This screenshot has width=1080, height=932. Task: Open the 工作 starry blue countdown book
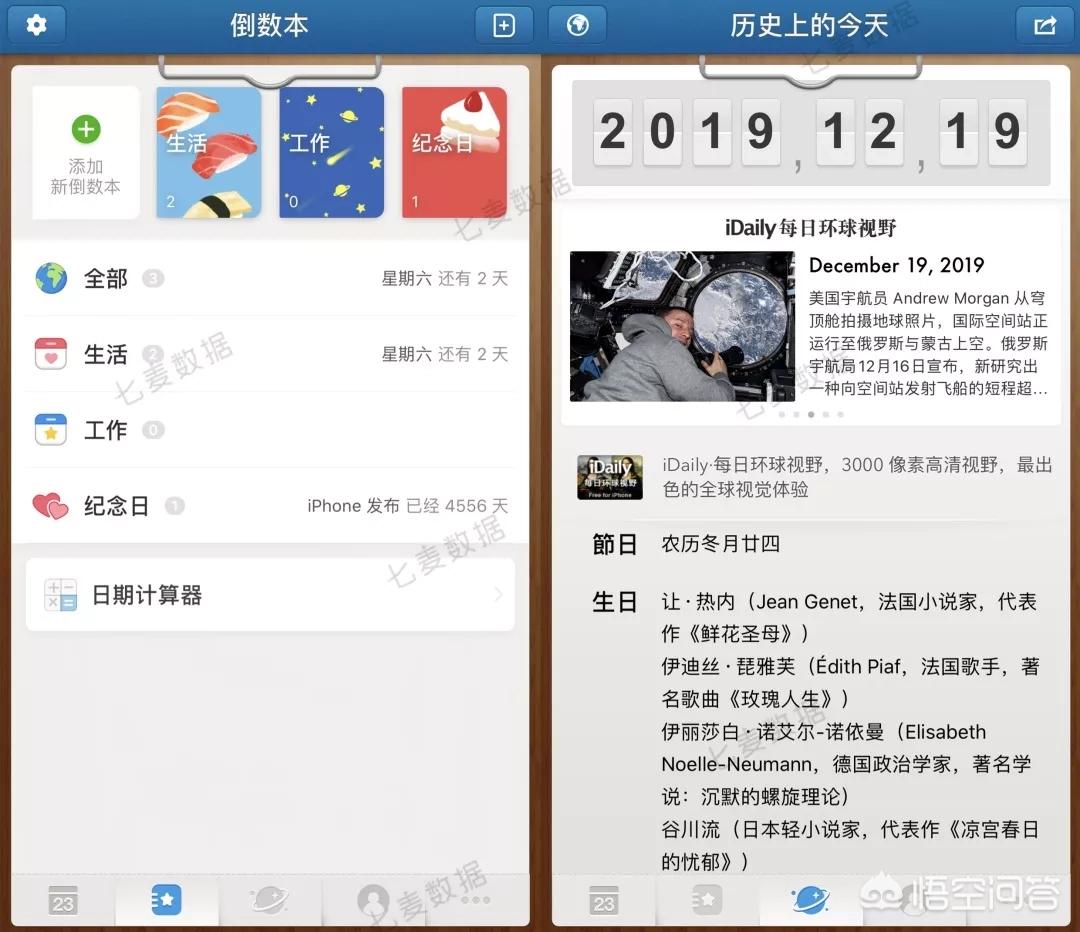[331, 152]
